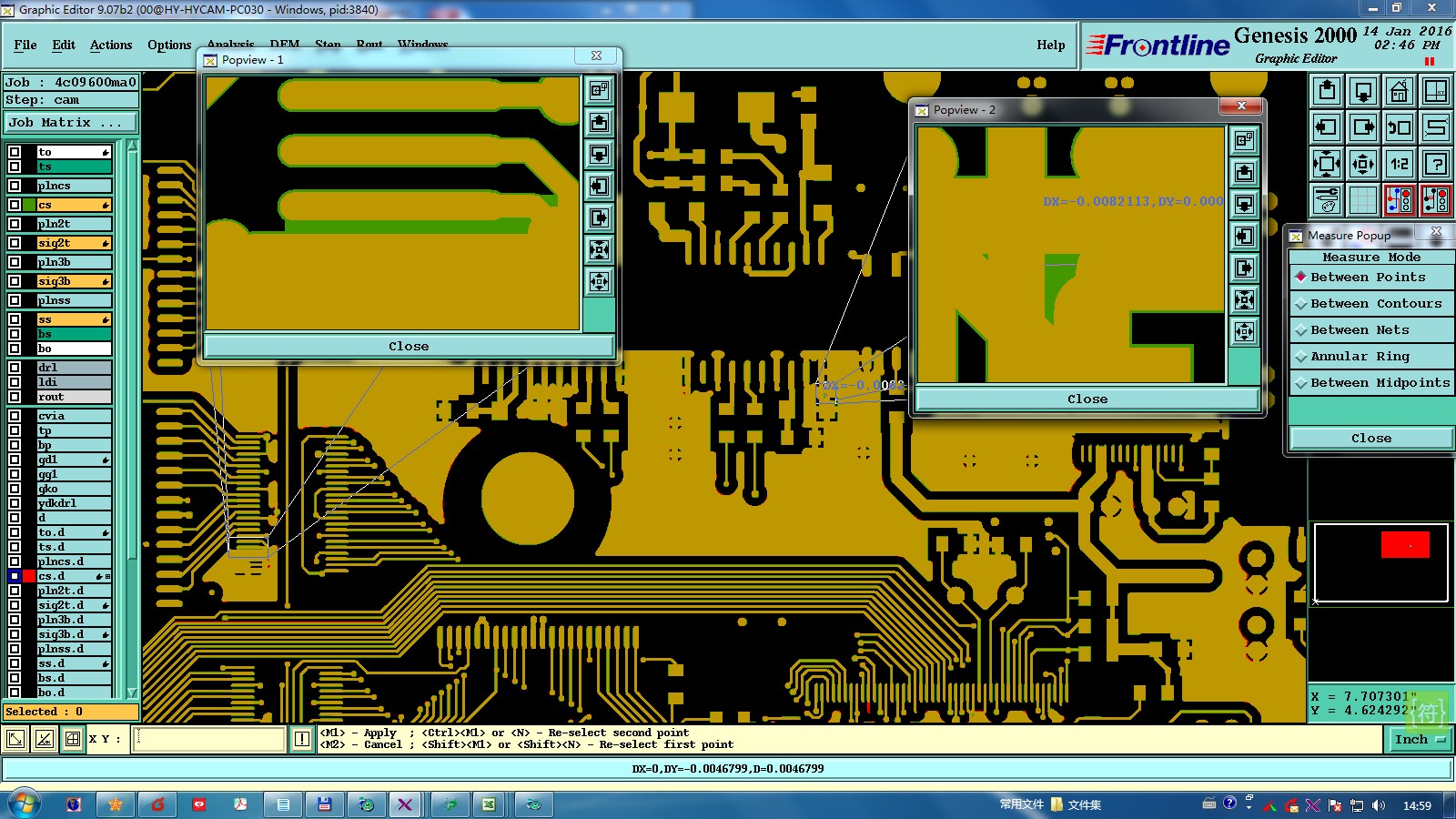Image resolution: width=1456 pixels, height=819 pixels.
Task: Open the XY split-view window icon
Action: coord(1436,91)
